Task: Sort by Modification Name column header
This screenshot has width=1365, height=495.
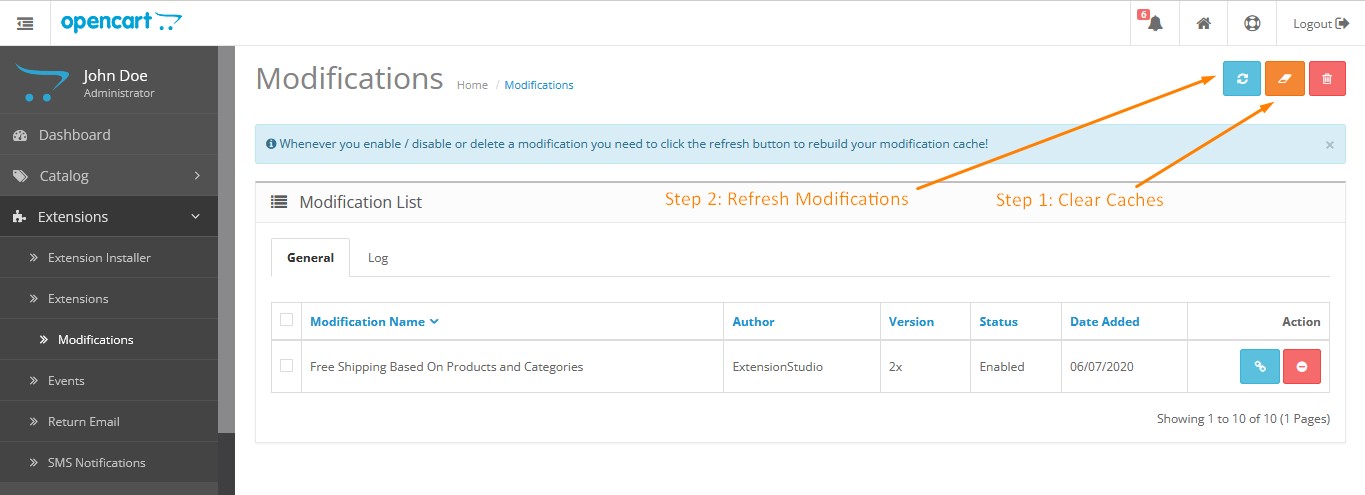Action: tap(374, 322)
